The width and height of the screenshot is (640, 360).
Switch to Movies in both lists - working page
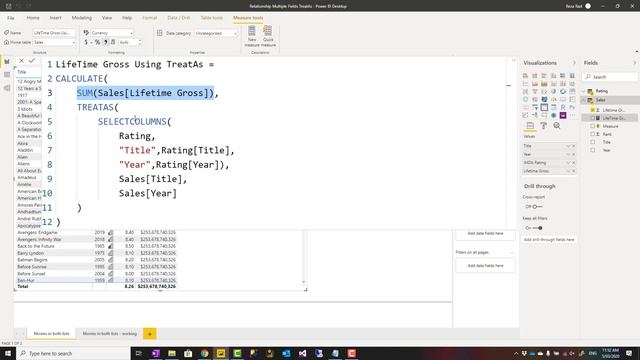point(109,333)
